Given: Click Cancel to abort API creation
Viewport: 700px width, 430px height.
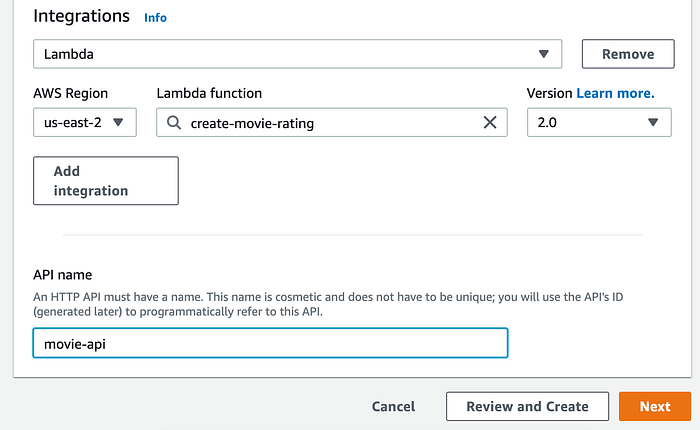Looking at the screenshot, I should coord(393,406).
